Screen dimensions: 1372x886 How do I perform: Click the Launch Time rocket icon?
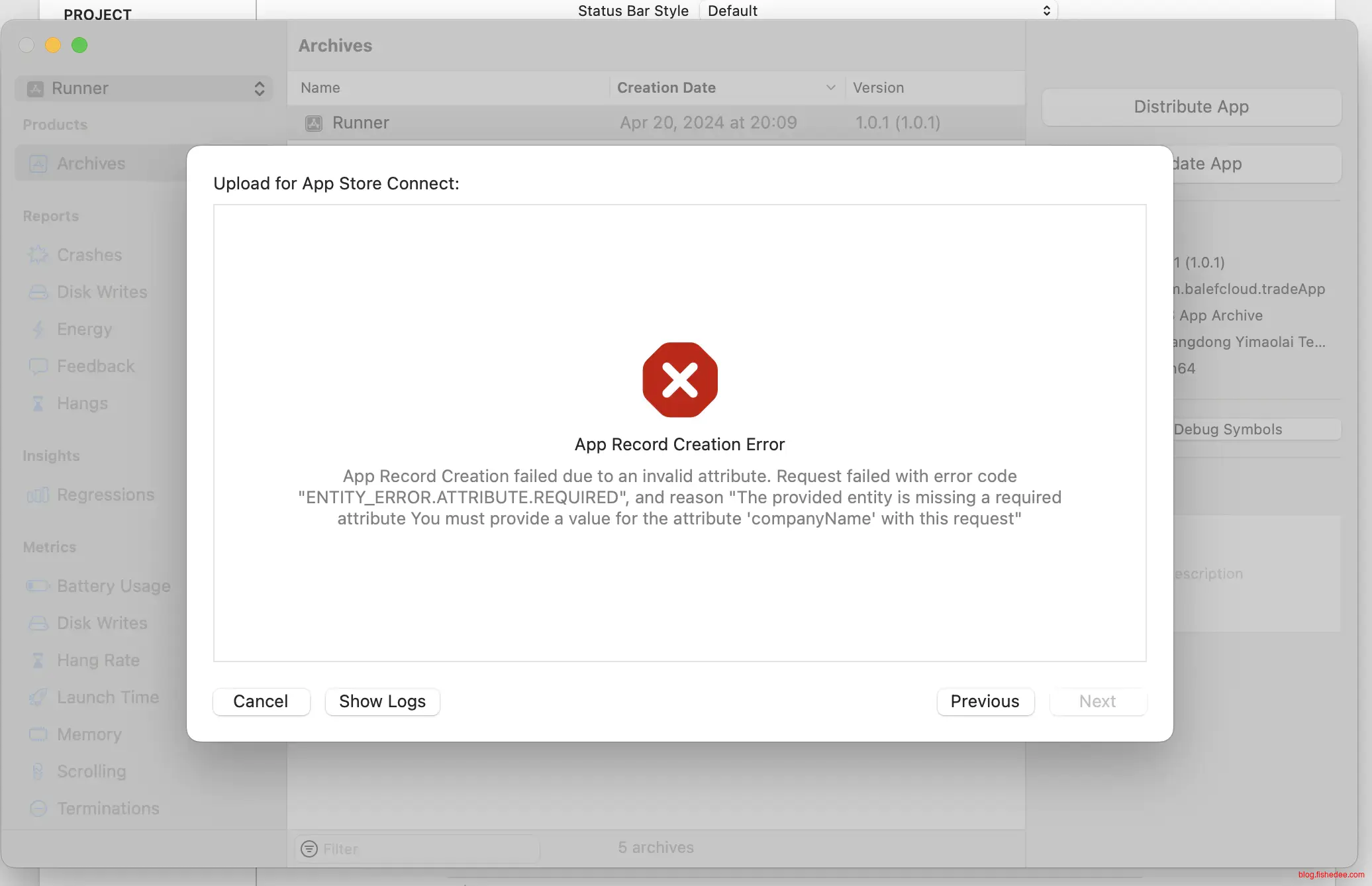pyautogui.click(x=38, y=697)
